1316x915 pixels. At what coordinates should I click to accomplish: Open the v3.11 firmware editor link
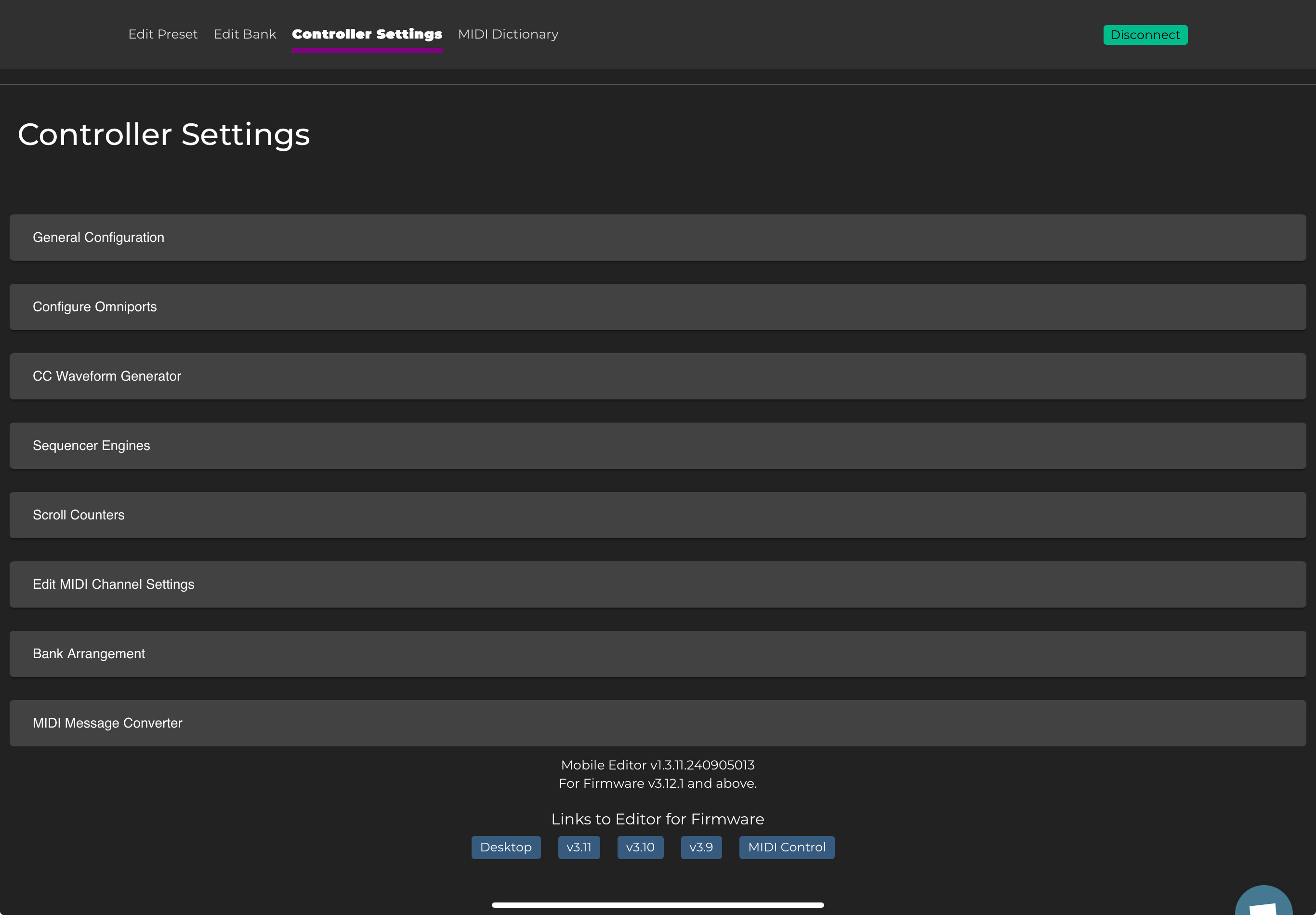[579, 848]
